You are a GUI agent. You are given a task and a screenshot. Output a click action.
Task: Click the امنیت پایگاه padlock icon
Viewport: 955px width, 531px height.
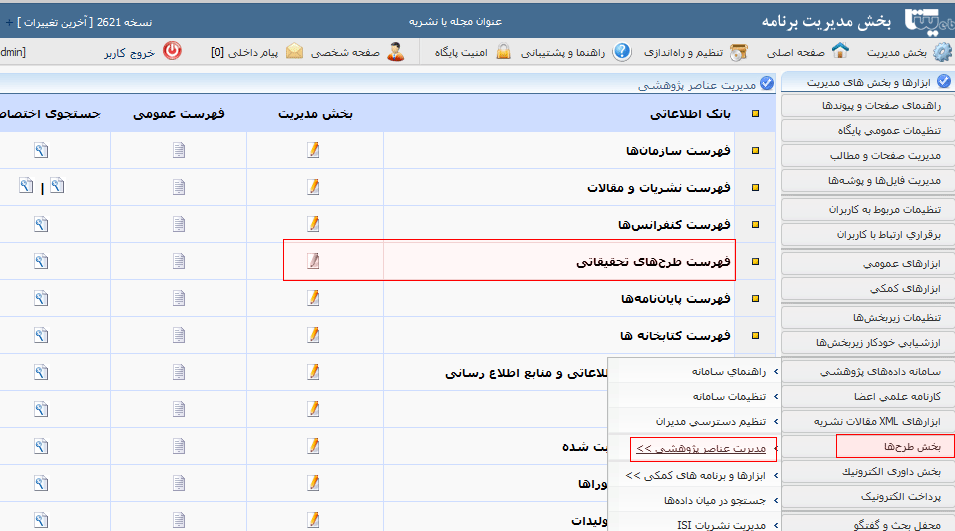click(x=505, y=51)
